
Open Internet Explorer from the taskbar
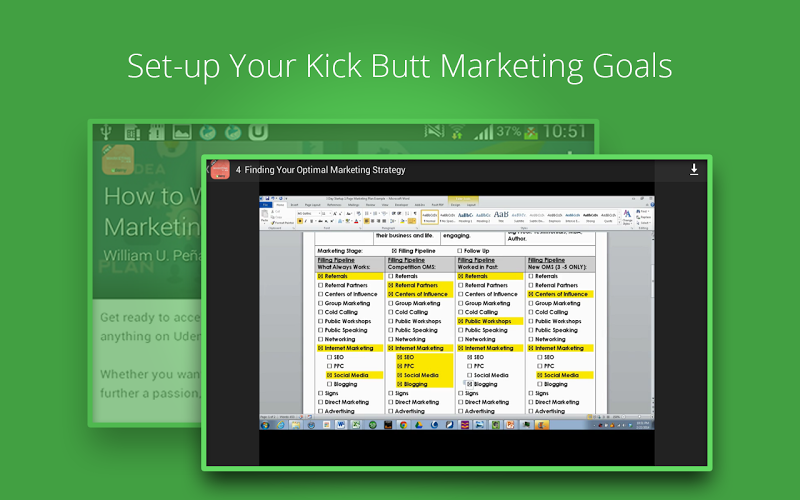click(x=281, y=425)
